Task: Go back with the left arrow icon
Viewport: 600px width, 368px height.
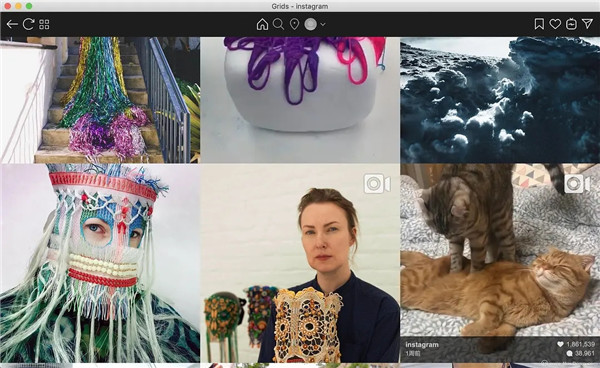Action: coord(12,24)
